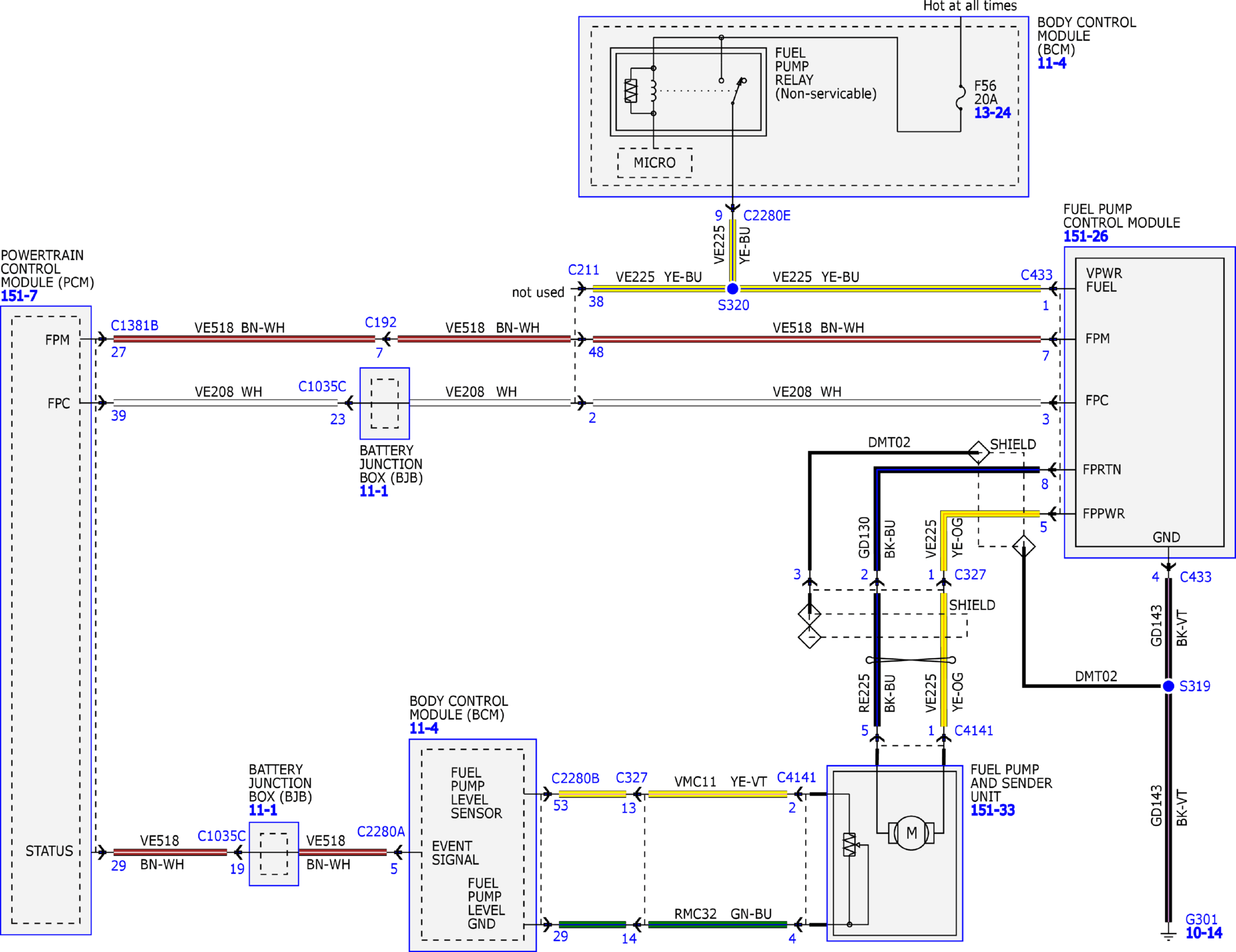Click the F56 20A fuse symbol
Viewport: 1236px width, 952px height.
[960, 96]
